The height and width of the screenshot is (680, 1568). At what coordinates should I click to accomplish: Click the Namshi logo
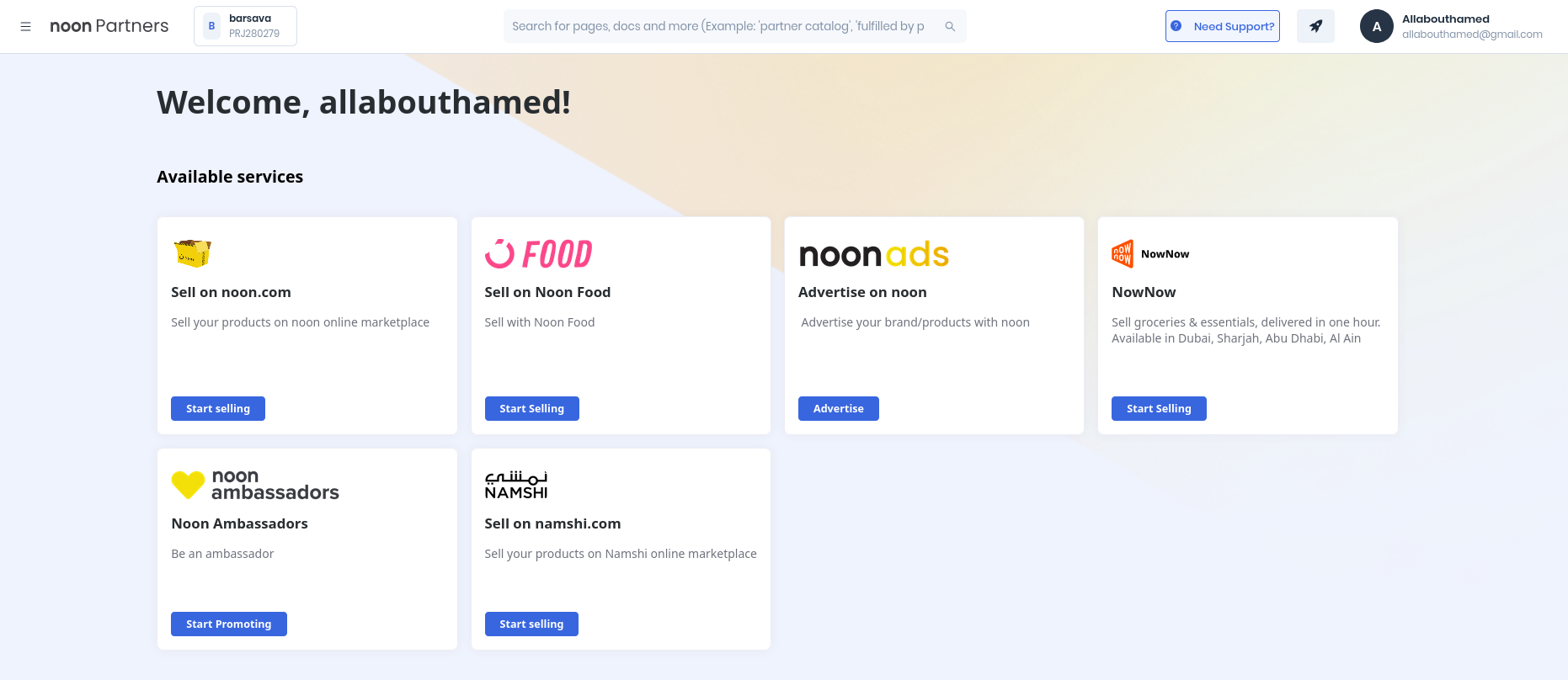[516, 485]
